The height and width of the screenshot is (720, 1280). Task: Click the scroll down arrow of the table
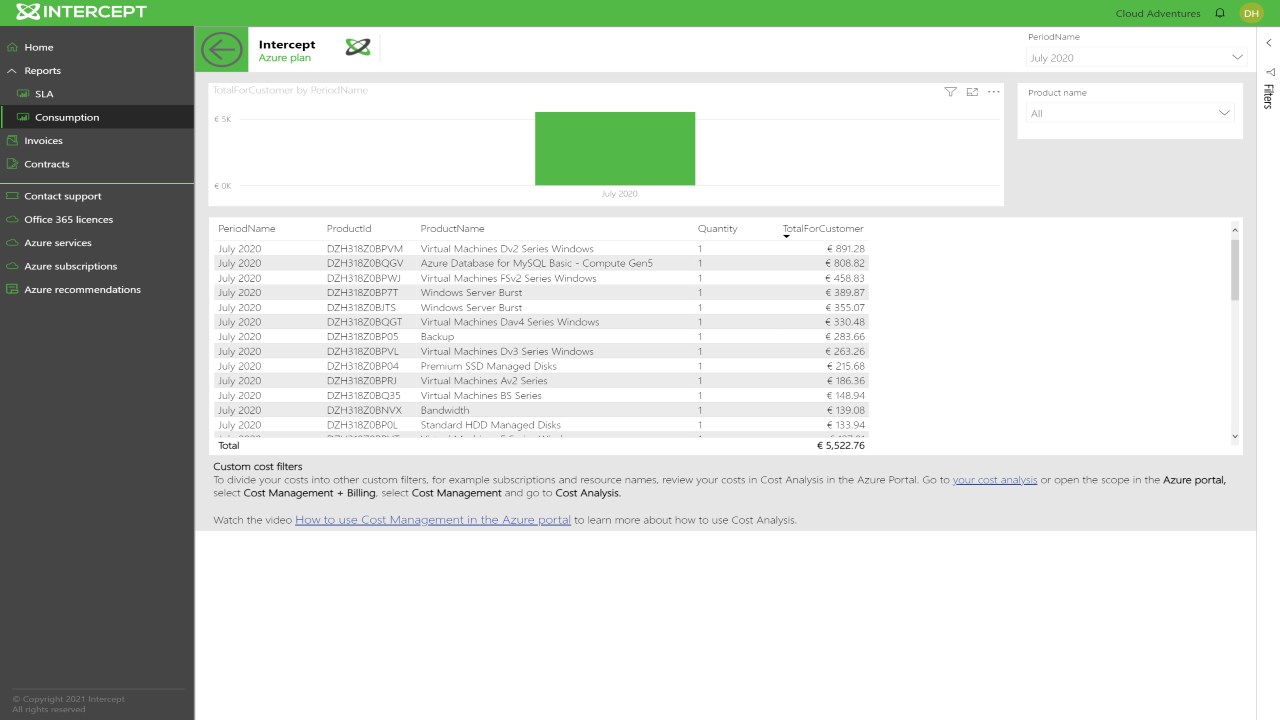pyautogui.click(x=1235, y=436)
